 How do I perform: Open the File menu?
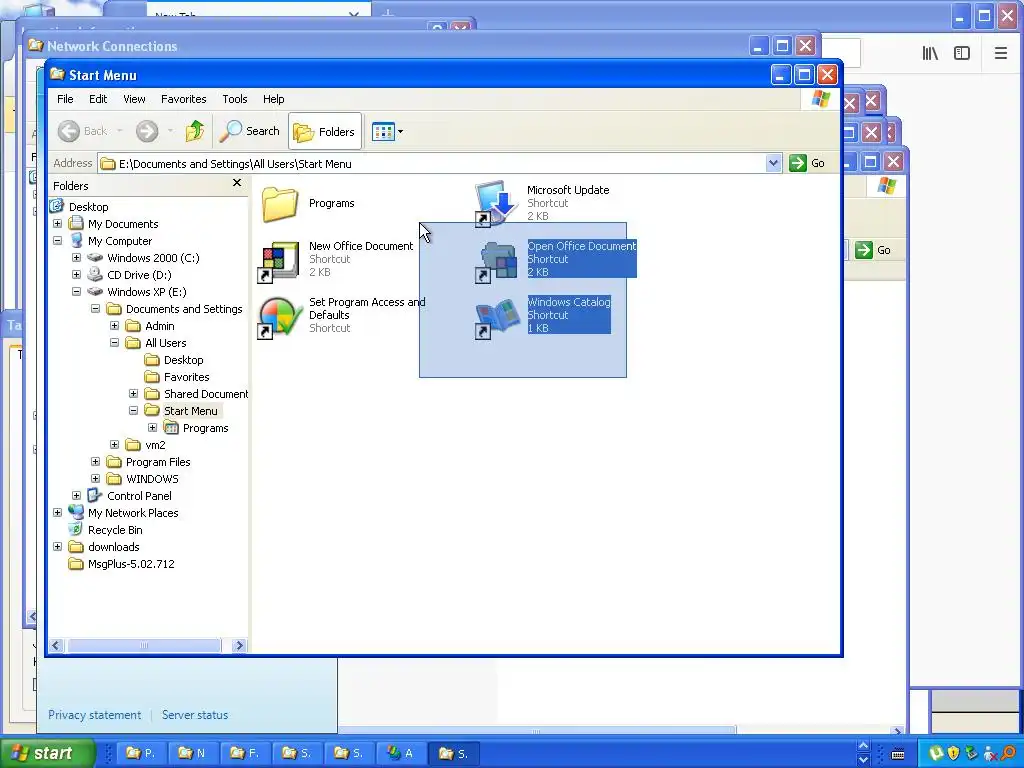pos(65,99)
